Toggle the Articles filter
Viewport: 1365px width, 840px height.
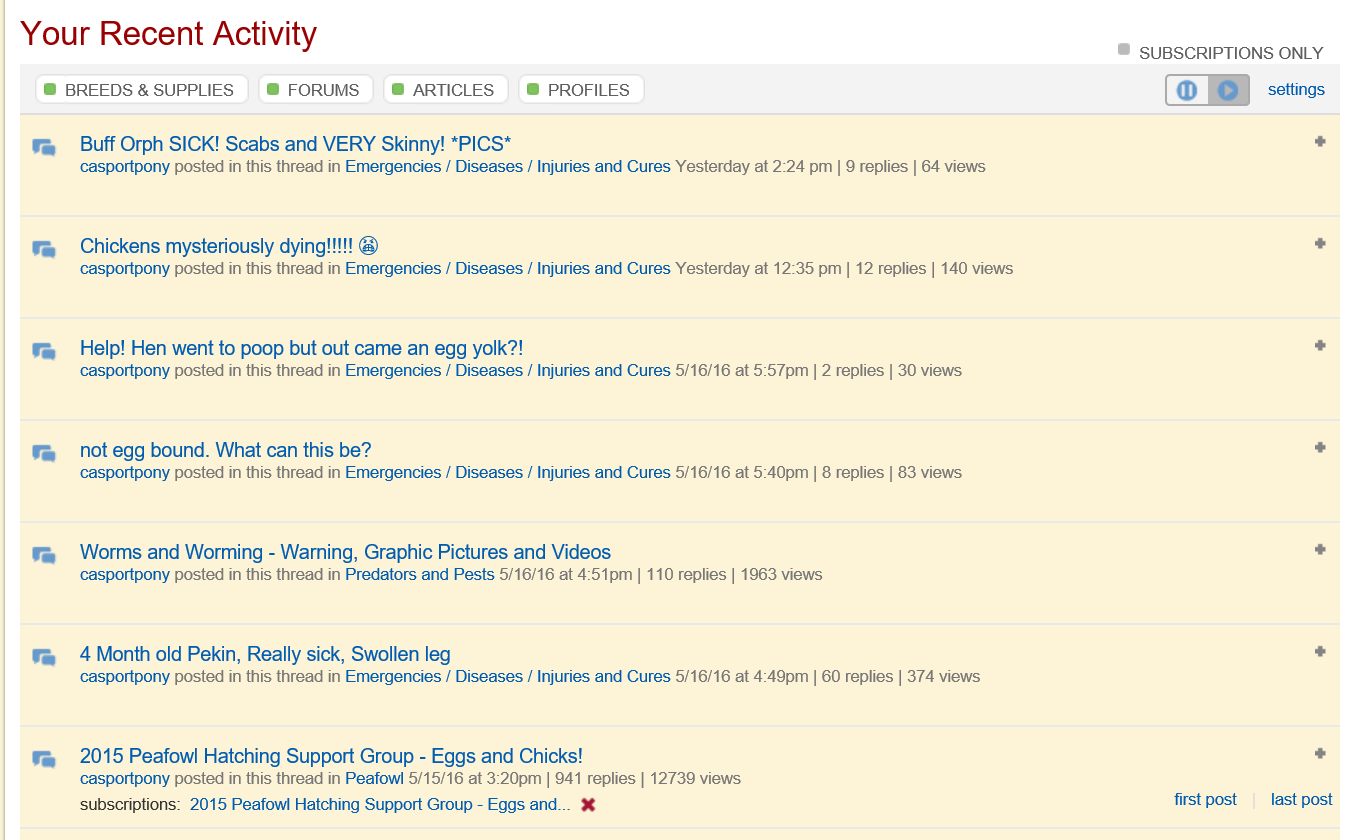(x=445, y=90)
